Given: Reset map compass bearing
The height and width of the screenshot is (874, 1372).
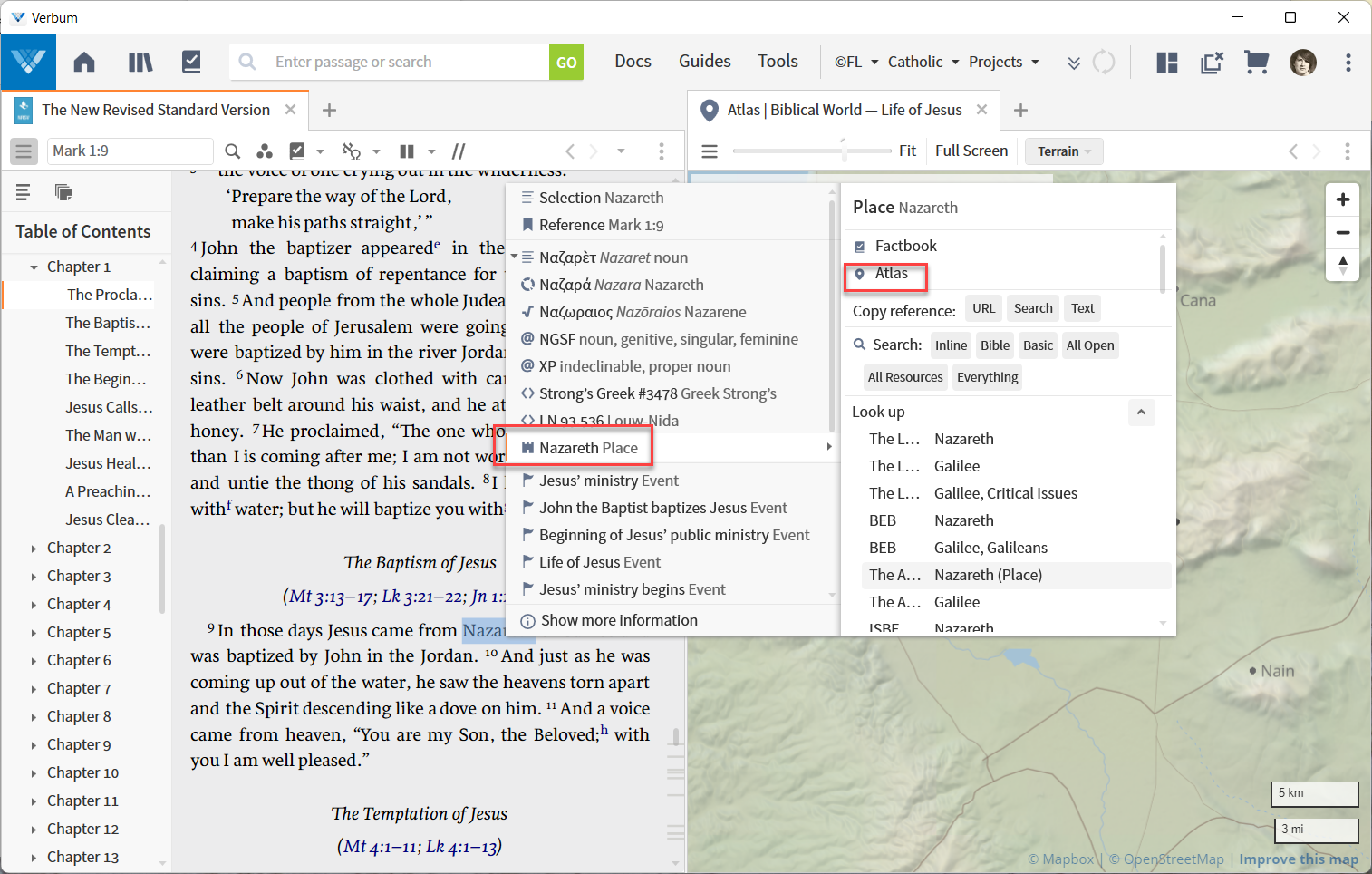Looking at the screenshot, I should click(1343, 265).
